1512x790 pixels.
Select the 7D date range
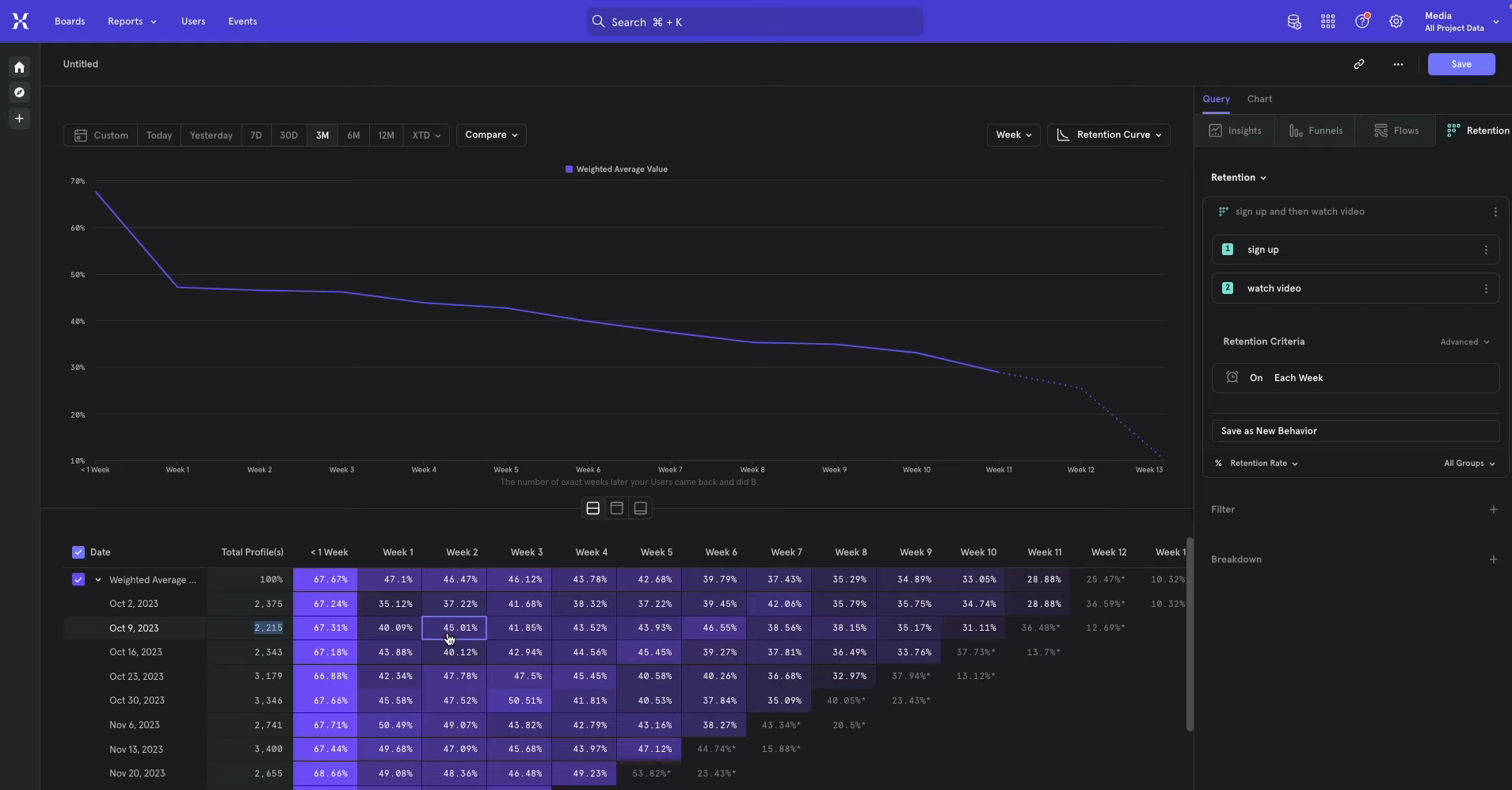pos(256,135)
